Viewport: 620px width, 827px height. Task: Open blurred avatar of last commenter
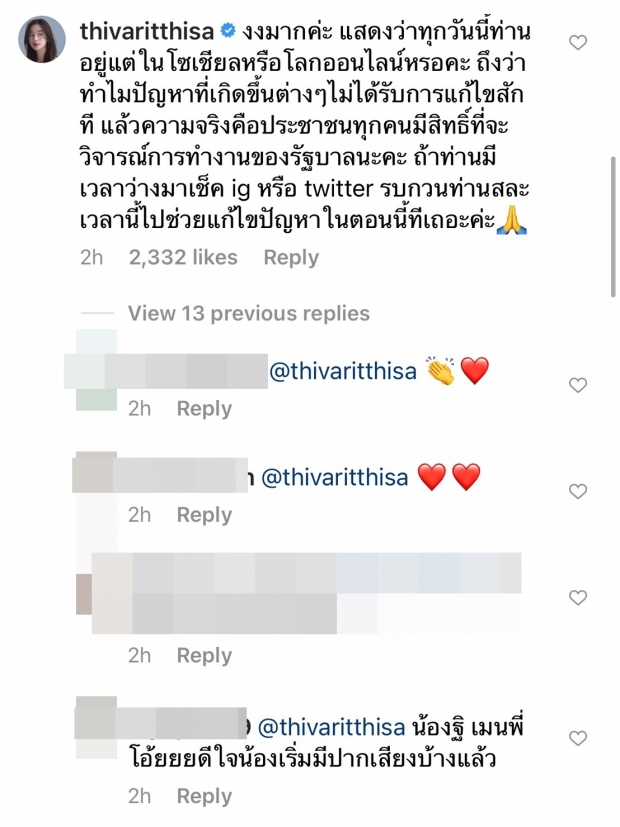(96, 727)
